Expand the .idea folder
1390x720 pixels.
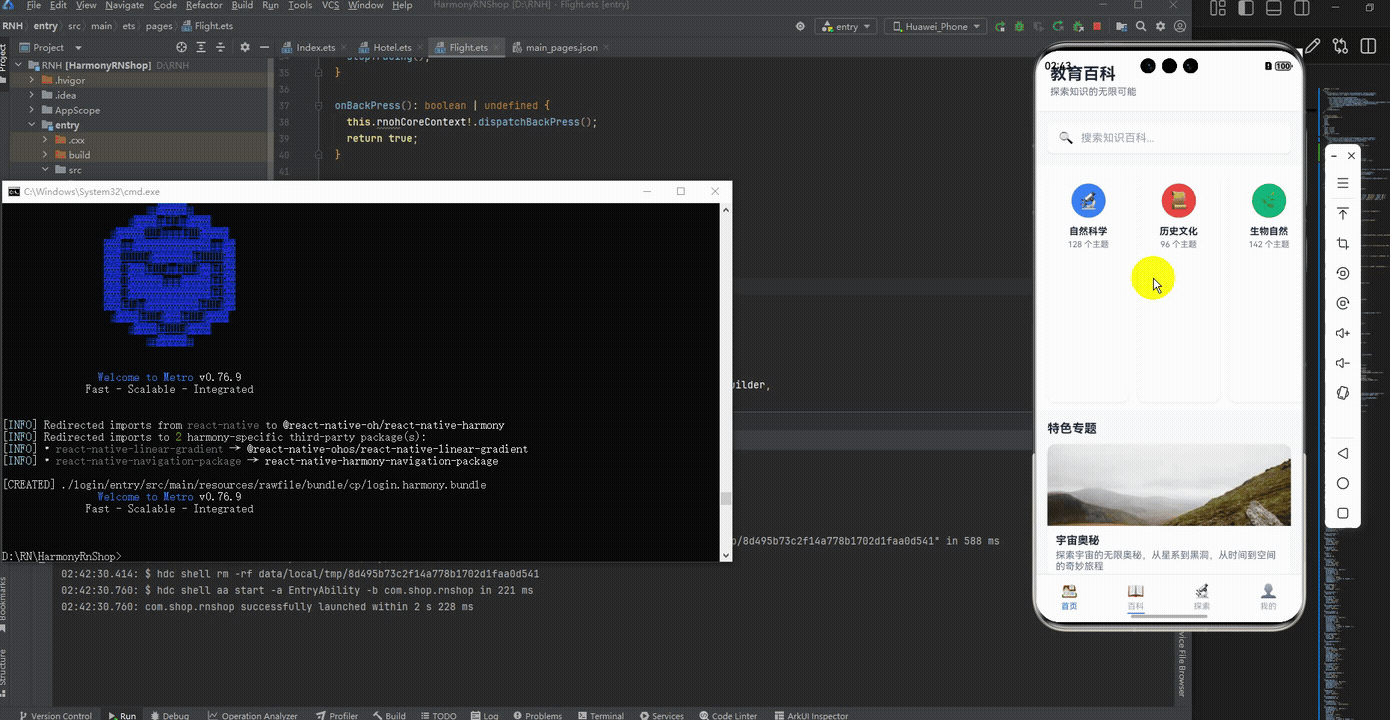point(32,95)
